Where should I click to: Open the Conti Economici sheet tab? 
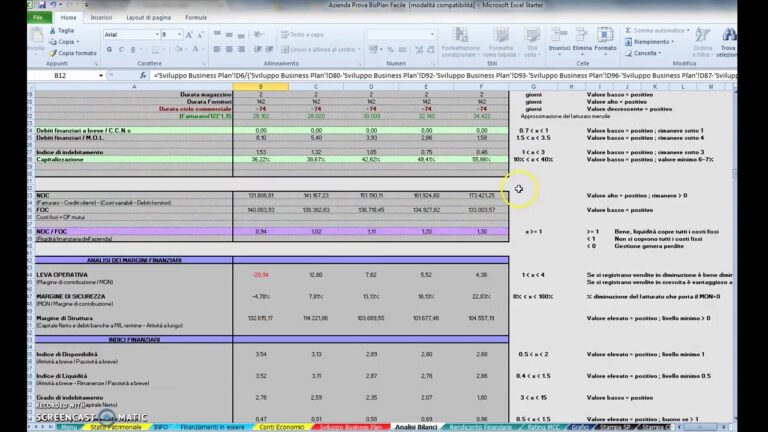[x=282, y=427]
